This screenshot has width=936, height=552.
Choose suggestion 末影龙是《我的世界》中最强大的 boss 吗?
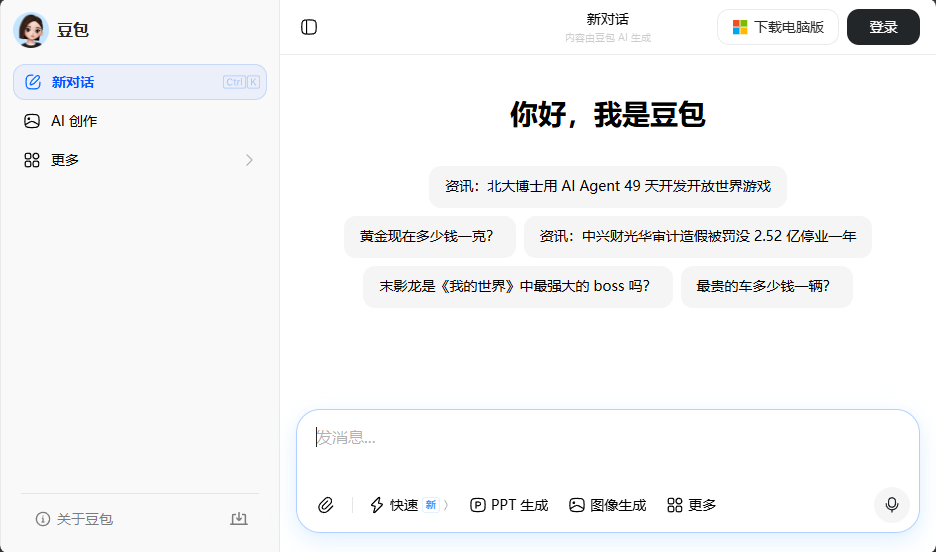click(x=518, y=286)
